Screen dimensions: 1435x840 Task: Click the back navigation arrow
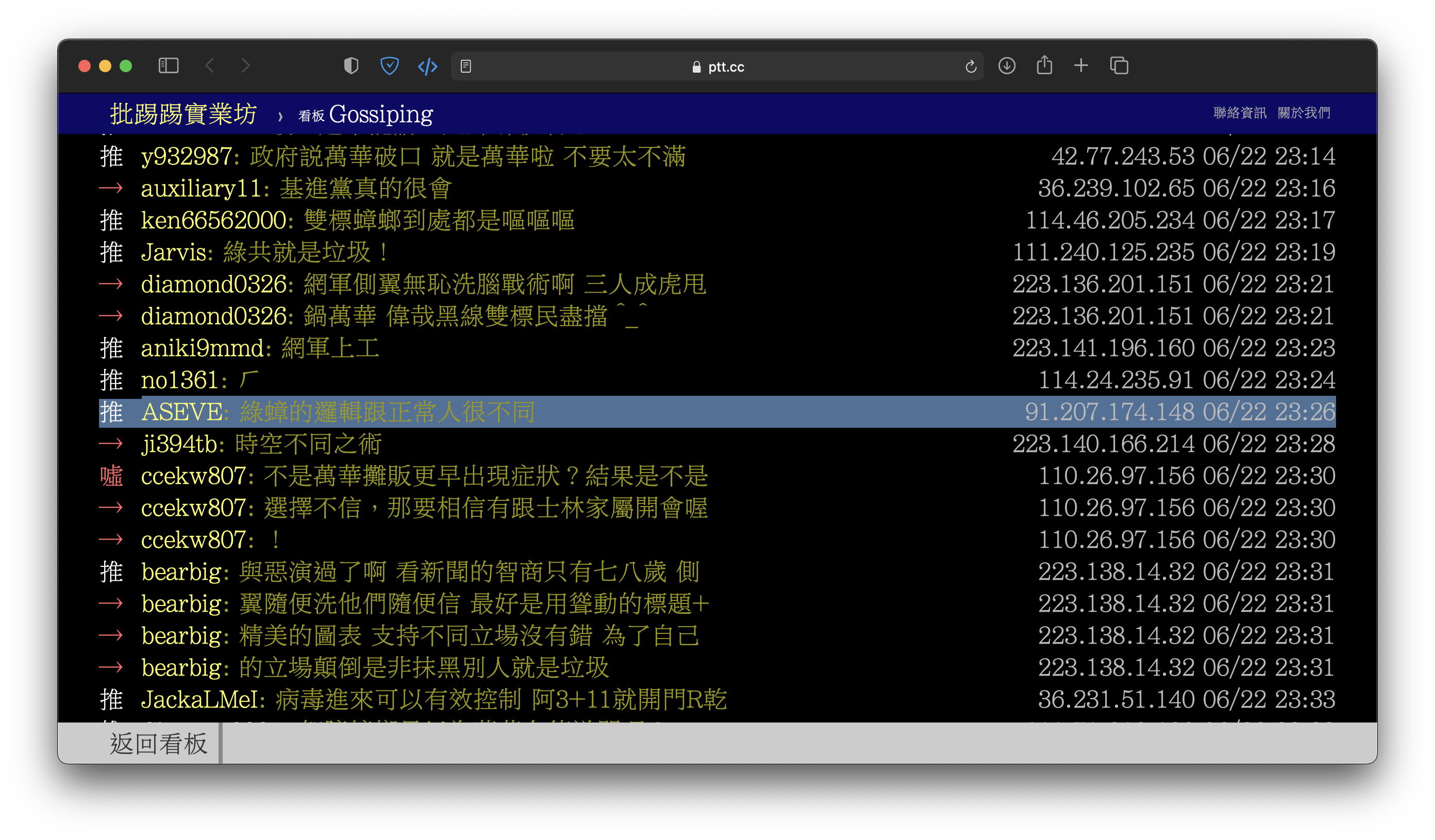coord(210,66)
